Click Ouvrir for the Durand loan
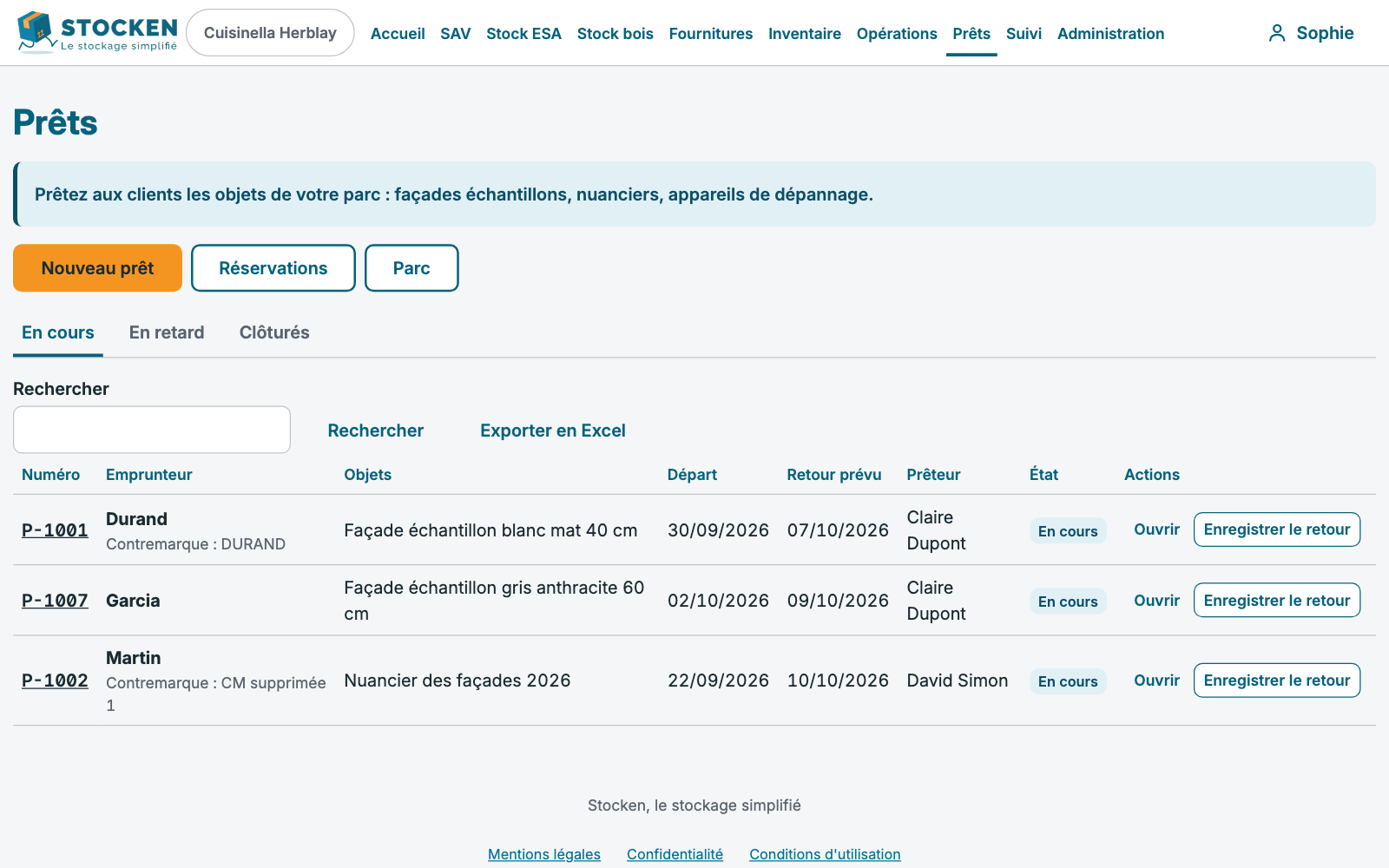Viewport: 1389px width, 868px height. (x=1156, y=529)
